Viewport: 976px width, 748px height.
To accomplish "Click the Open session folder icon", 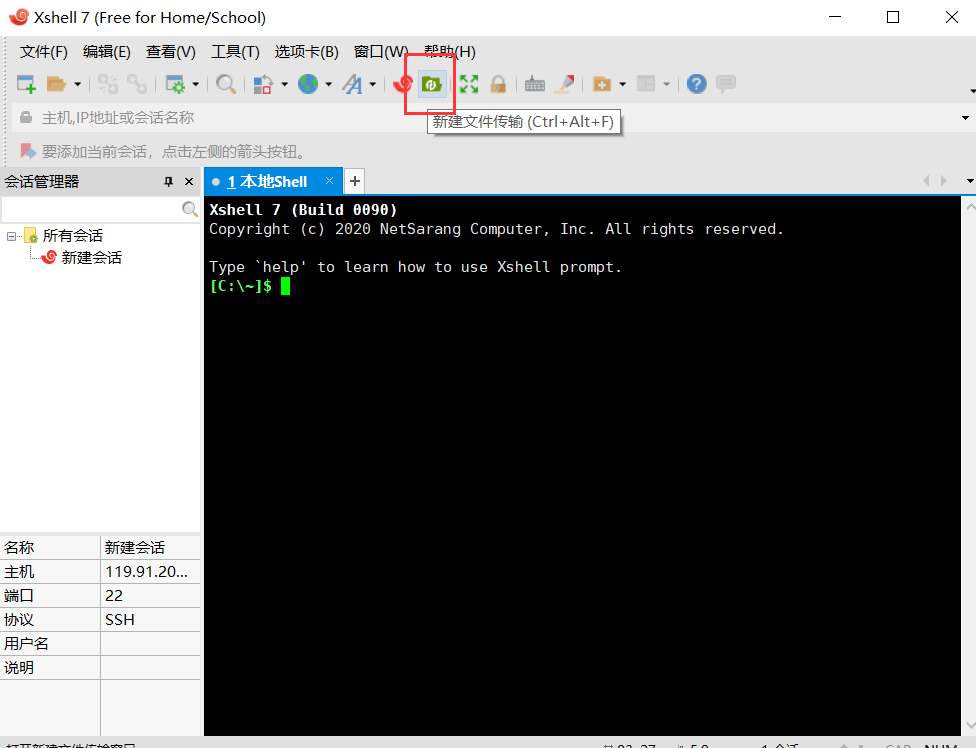I will [57, 84].
